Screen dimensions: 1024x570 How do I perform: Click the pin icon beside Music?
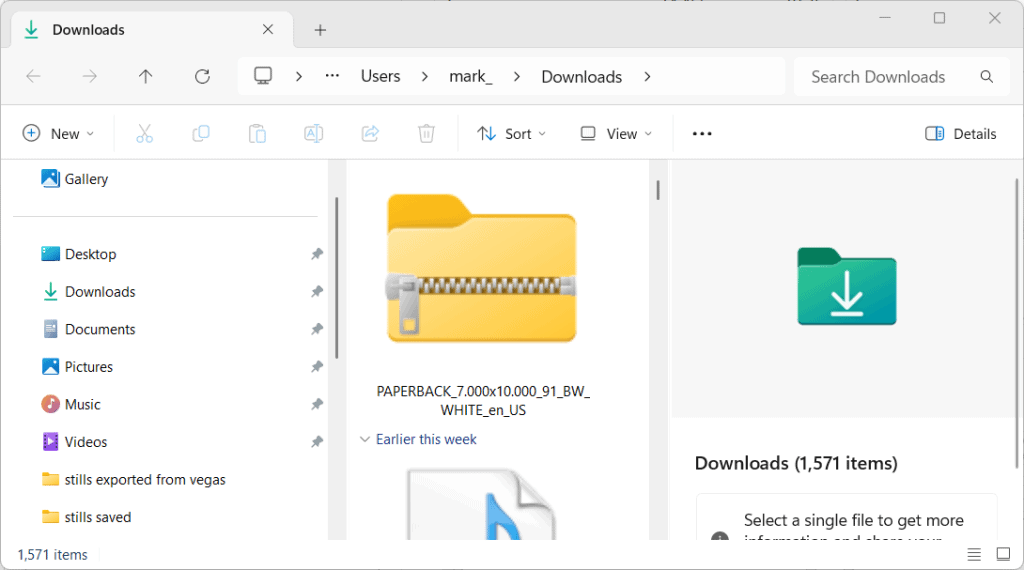pos(317,404)
